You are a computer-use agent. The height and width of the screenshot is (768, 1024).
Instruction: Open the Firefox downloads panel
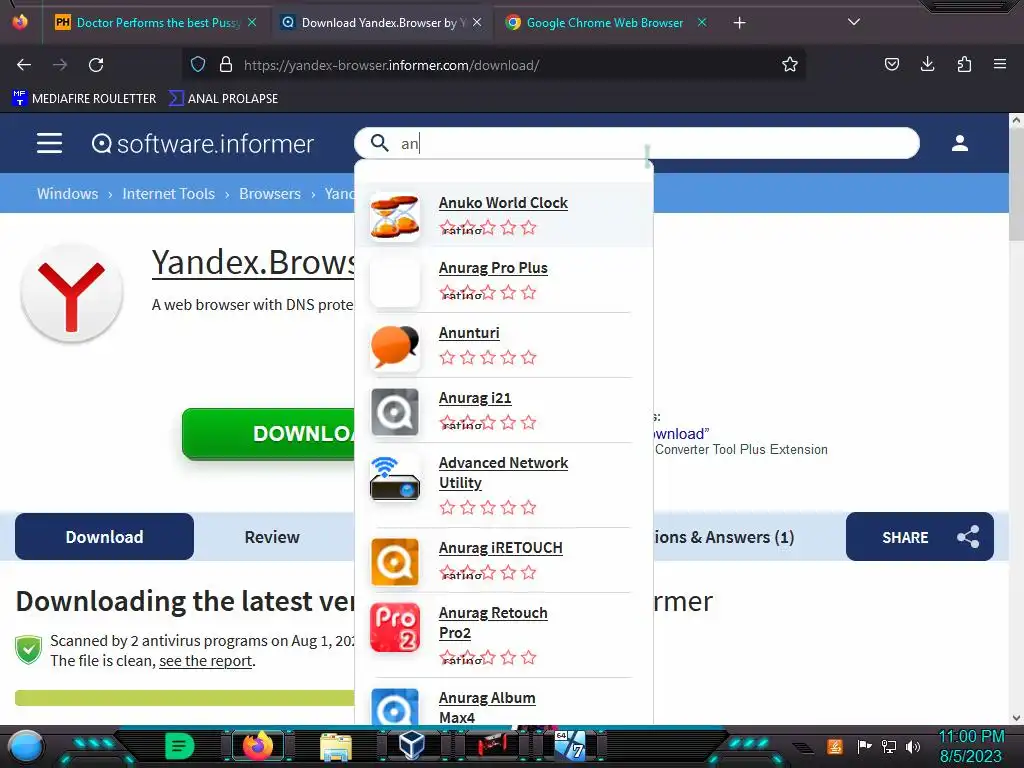pos(927,64)
